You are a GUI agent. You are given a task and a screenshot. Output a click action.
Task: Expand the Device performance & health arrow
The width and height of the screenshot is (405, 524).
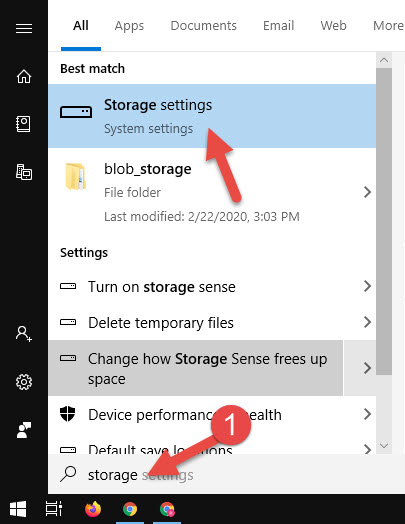pyautogui.click(x=367, y=414)
